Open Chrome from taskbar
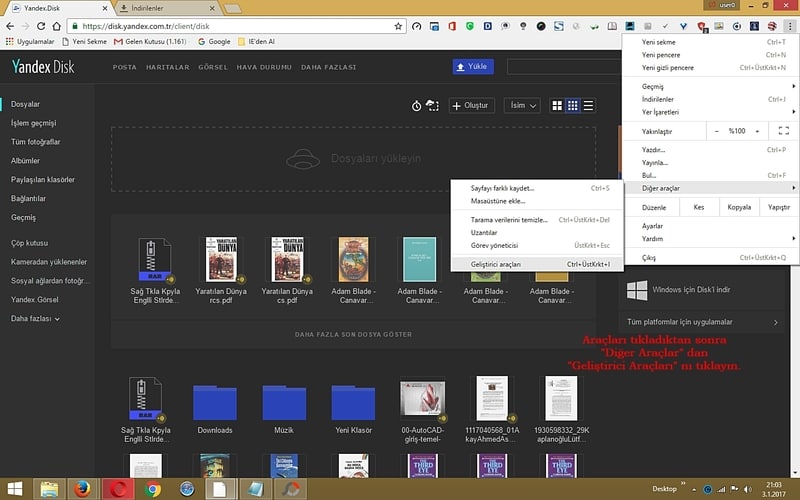 click(x=152, y=489)
